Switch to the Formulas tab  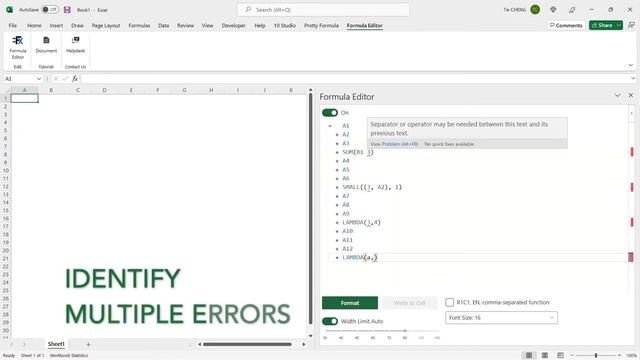click(139, 25)
